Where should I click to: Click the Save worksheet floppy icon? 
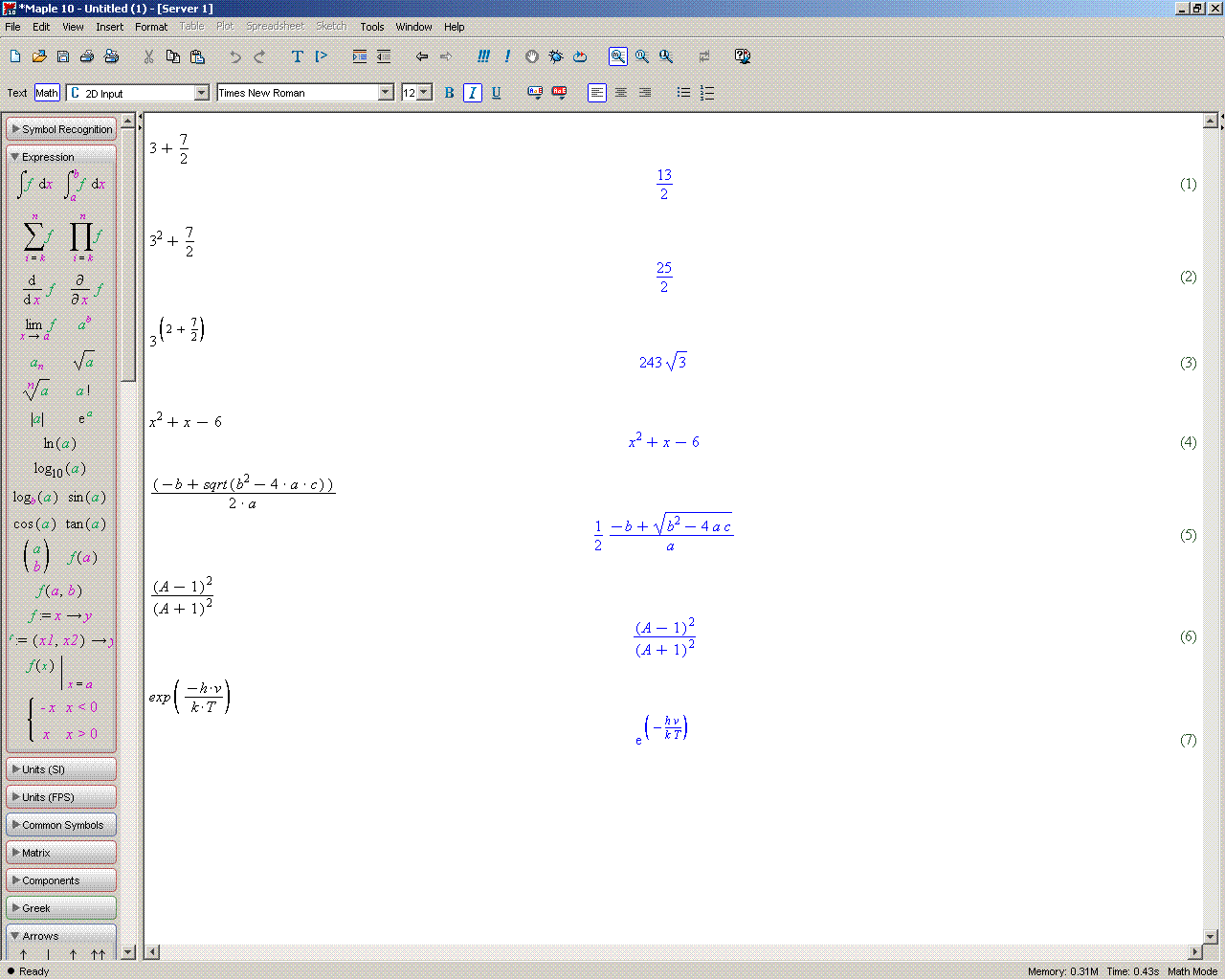pyautogui.click(x=63, y=56)
